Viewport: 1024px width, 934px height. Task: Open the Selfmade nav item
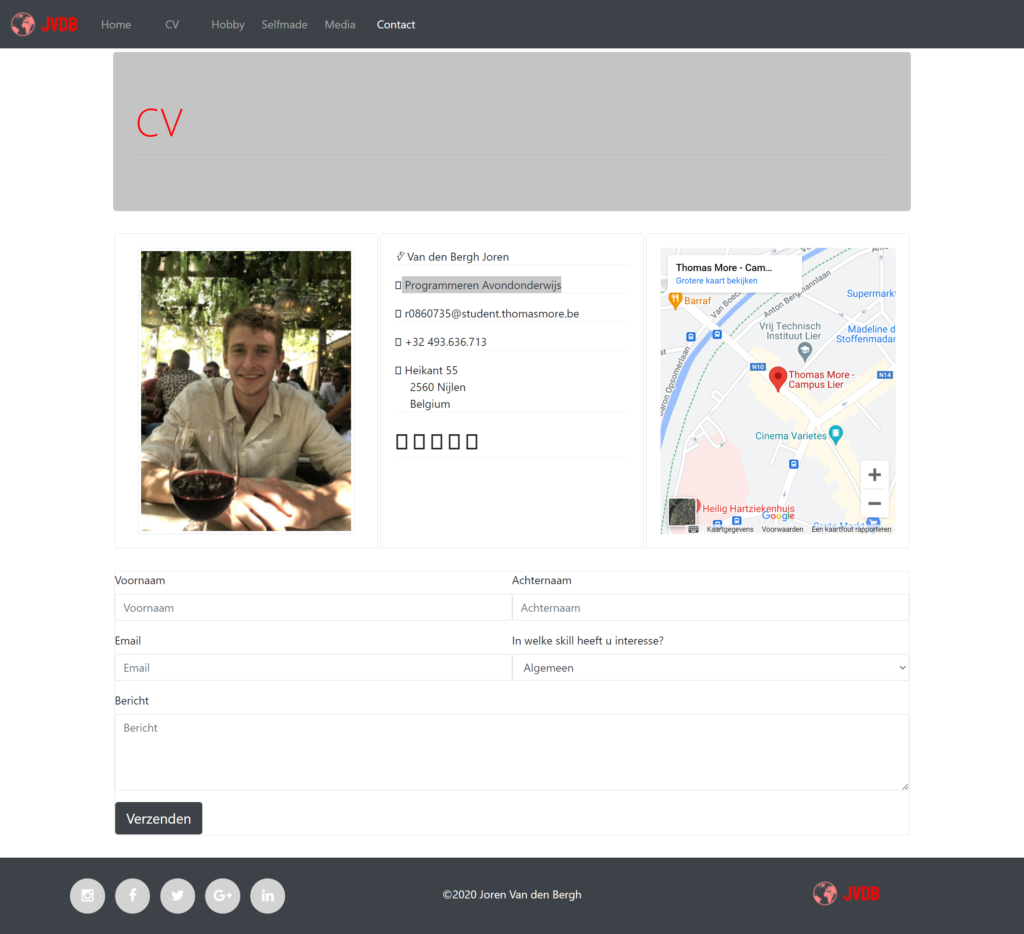pyautogui.click(x=284, y=24)
